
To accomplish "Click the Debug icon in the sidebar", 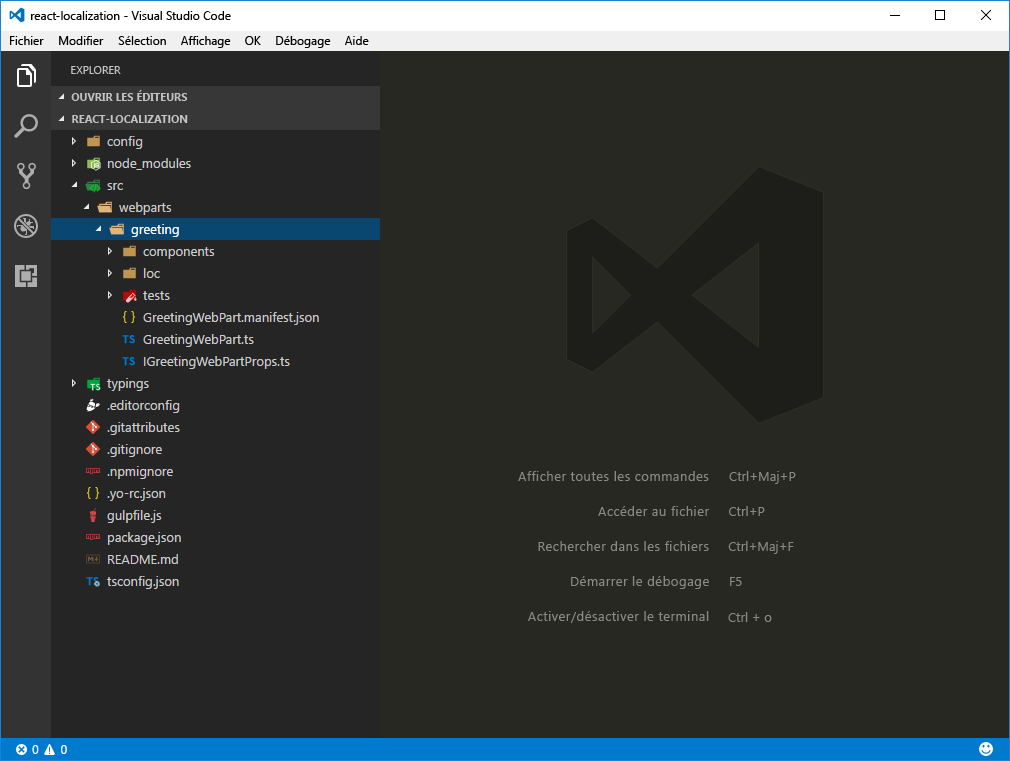I will [25, 226].
